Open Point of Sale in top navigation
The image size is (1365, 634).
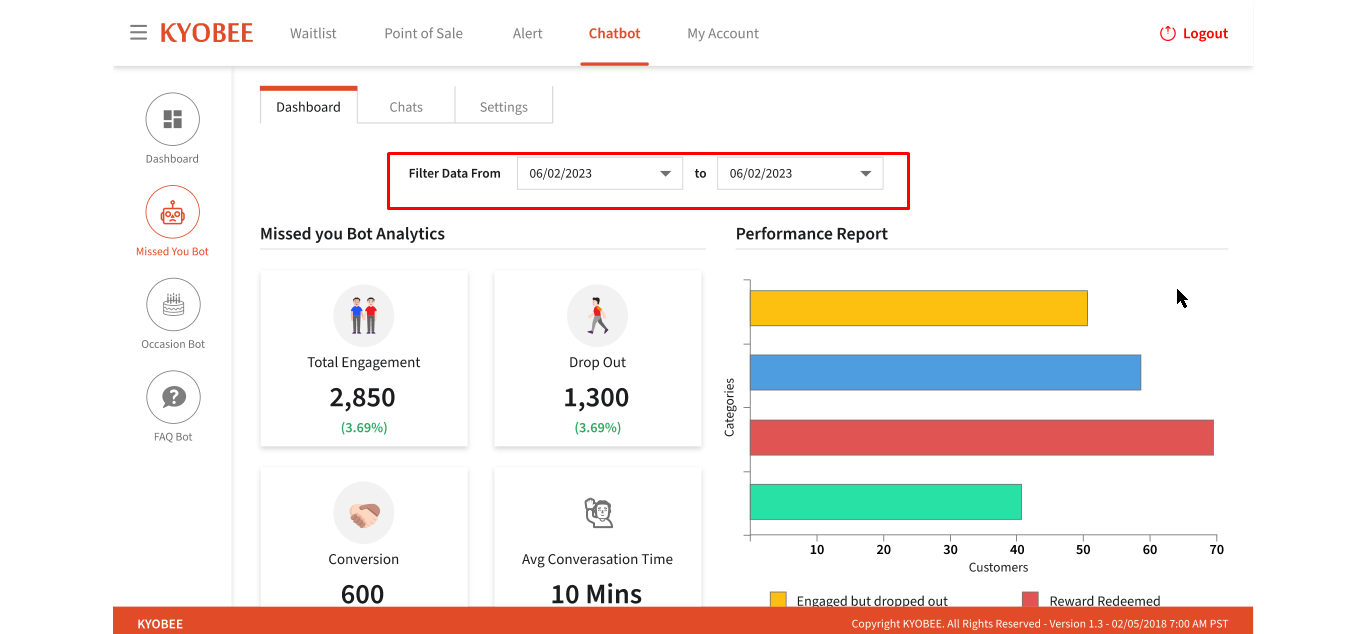click(x=424, y=33)
